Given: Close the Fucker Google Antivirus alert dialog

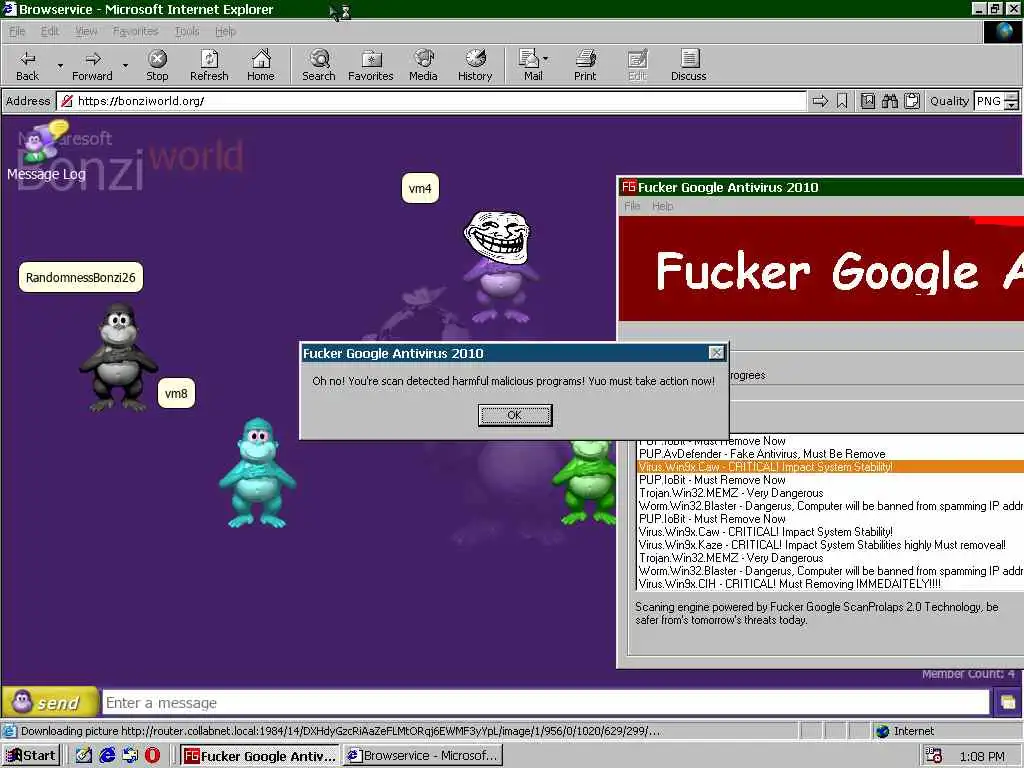Looking at the screenshot, I should [x=716, y=353].
